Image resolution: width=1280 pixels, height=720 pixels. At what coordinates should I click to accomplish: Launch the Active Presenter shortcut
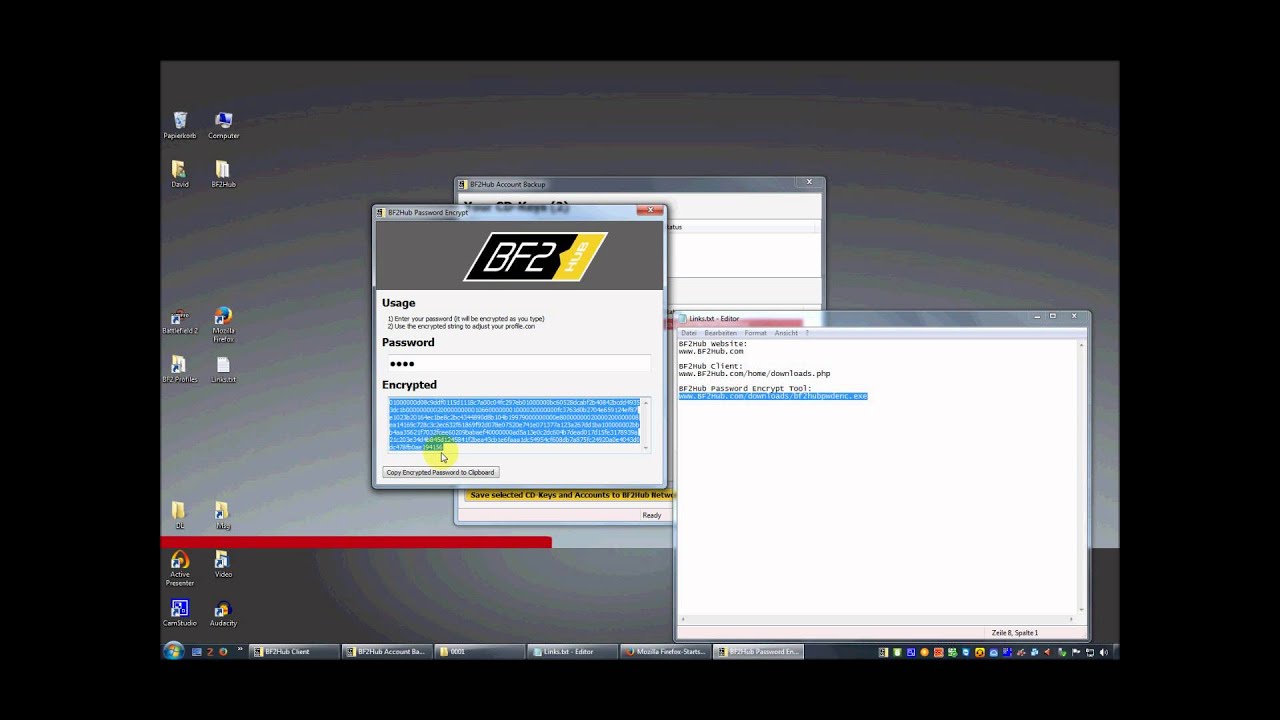tap(180, 568)
